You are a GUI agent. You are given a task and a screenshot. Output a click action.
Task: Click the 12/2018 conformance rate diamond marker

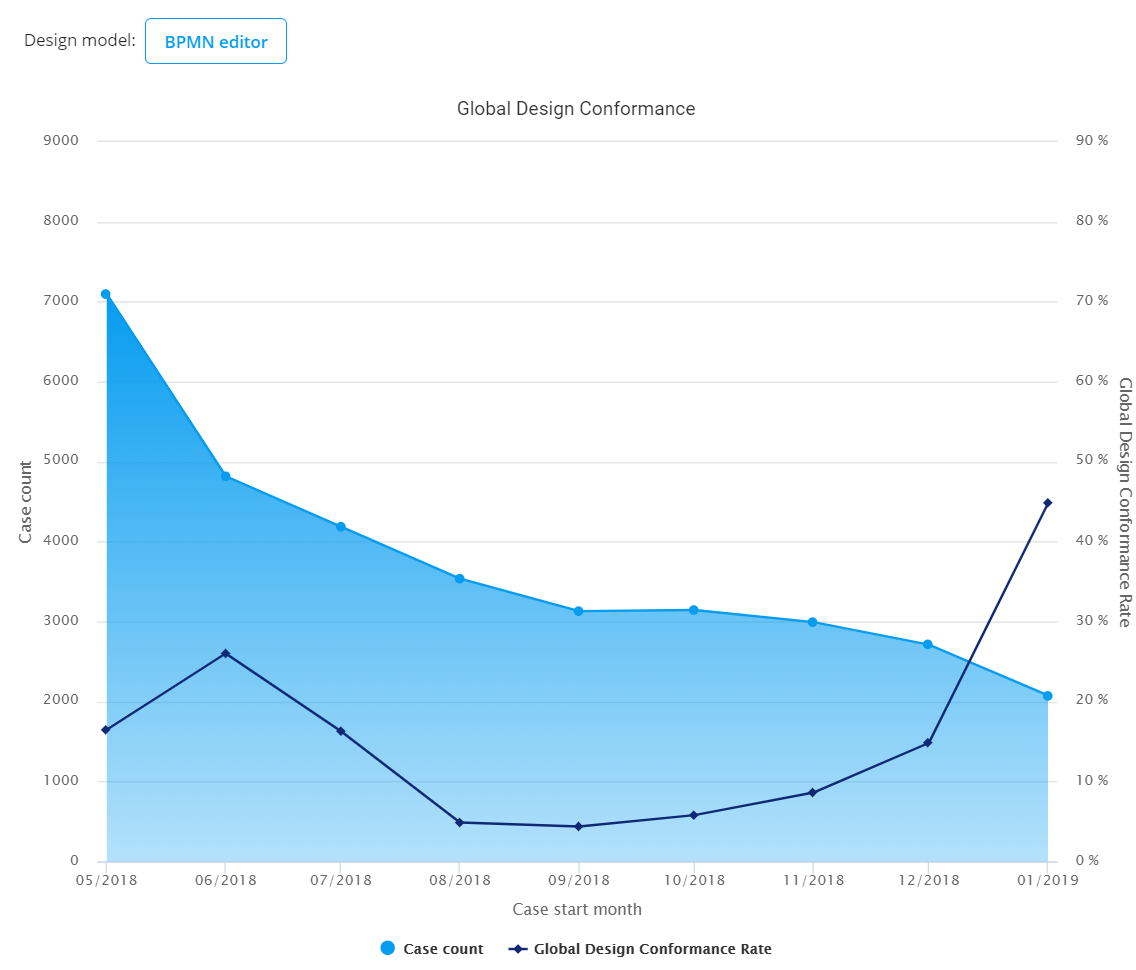[x=927, y=743]
